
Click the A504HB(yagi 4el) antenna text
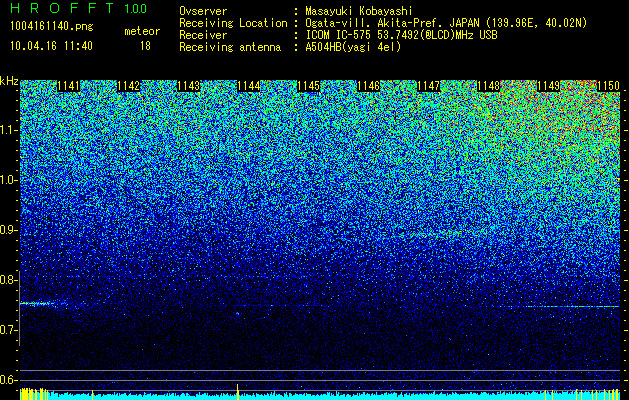353,47
